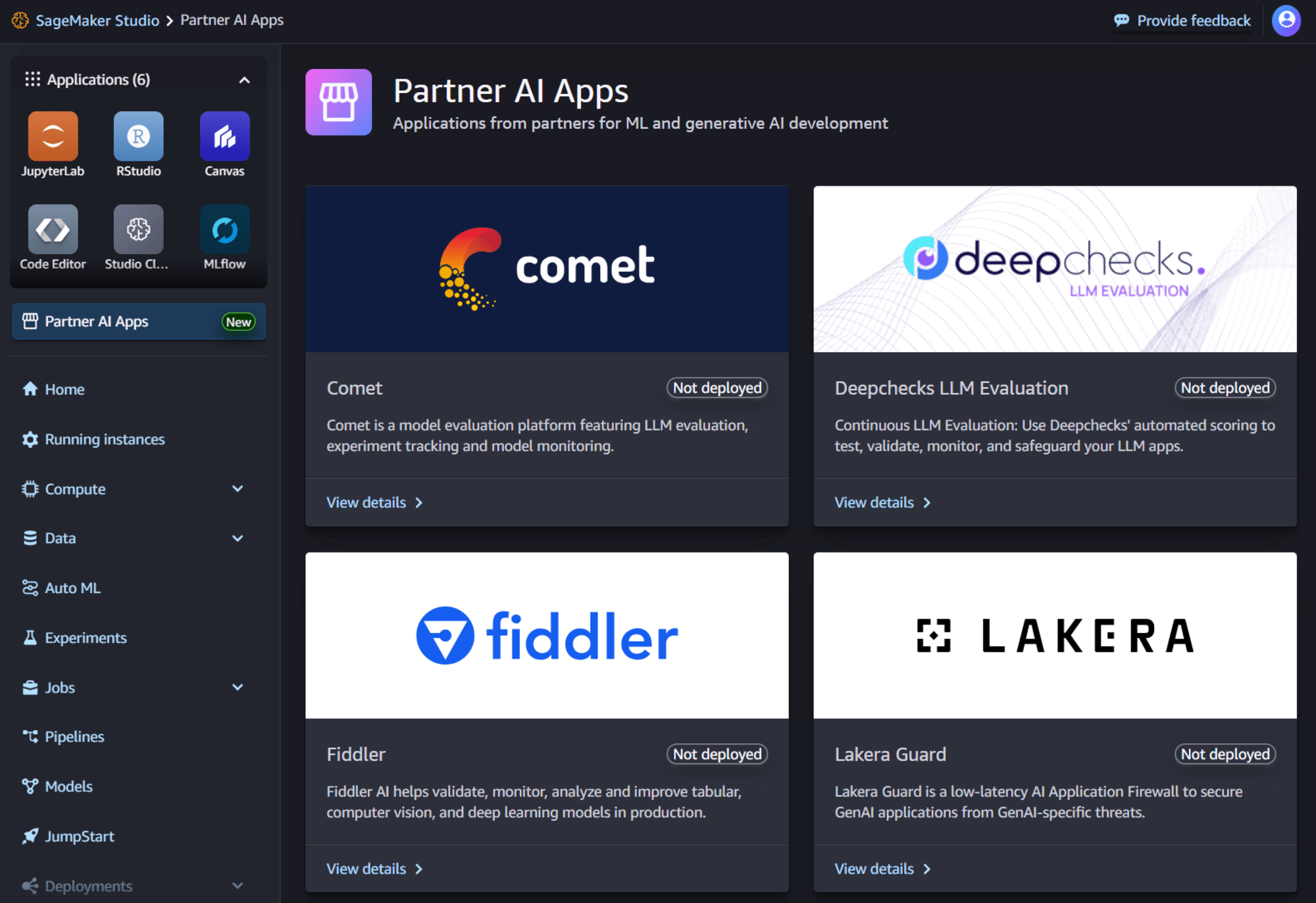
Task: View details for Fiddler
Action: coord(374,869)
